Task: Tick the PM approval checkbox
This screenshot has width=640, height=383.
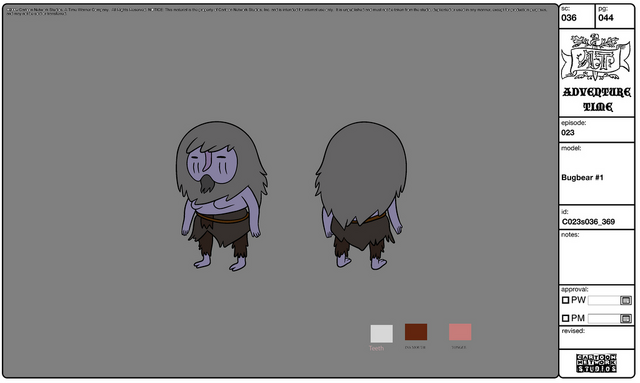Action: [x=565, y=318]
